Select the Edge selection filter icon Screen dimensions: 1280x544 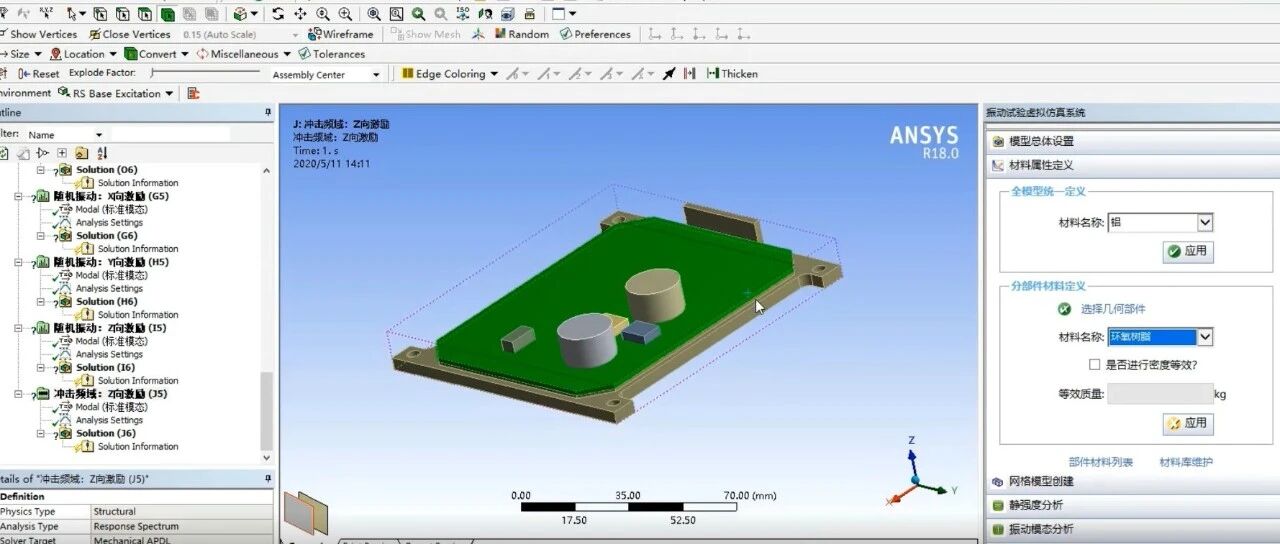(x=122, y=14)
